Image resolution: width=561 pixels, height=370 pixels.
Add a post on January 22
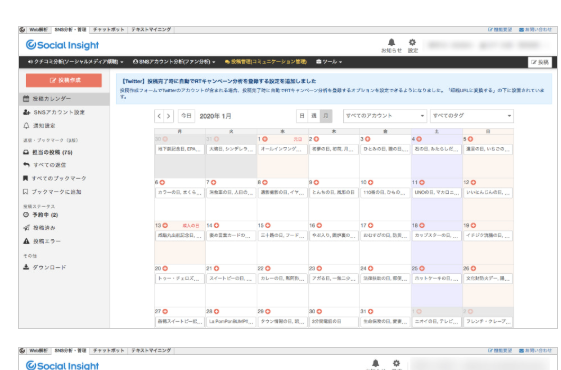pyautogui.click(x=268, y=268)
